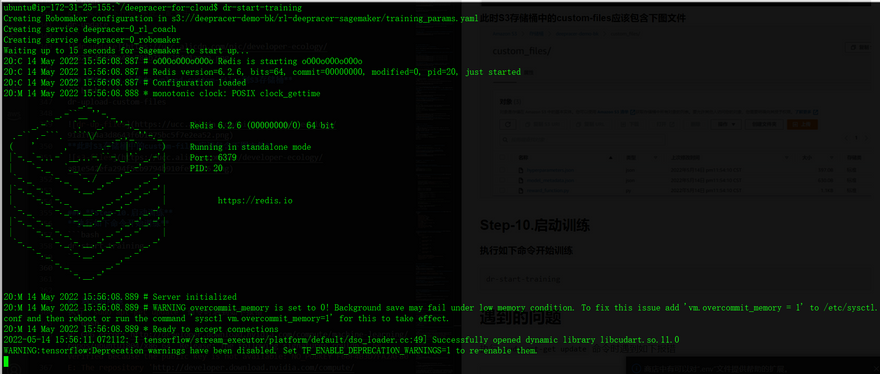Viewport: 880px width, 374px height.
Task: Click the refresh icon in S3 objects toolbar
Action: coord(508,124)
